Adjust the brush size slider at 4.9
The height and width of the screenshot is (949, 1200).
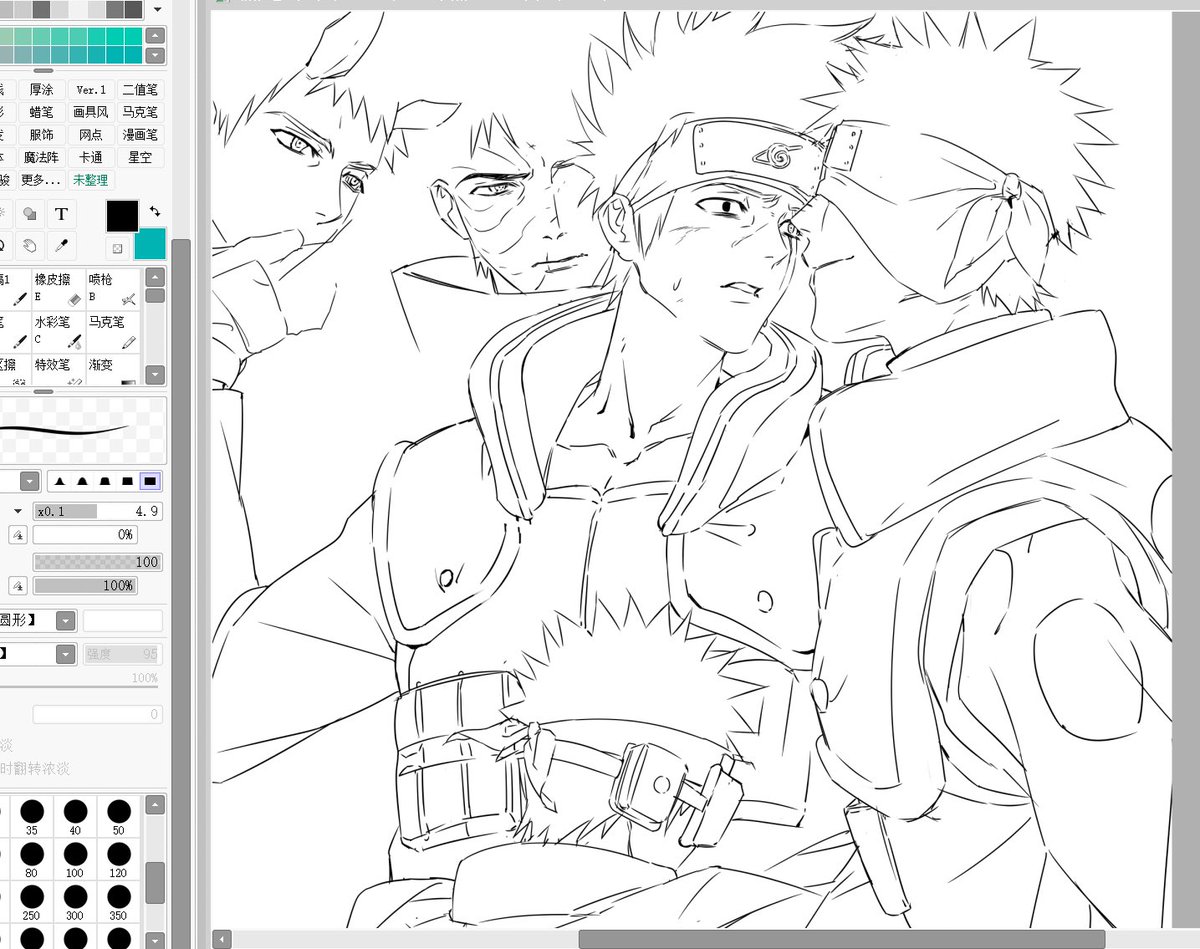pyautogui.click(x=98, y=511)
